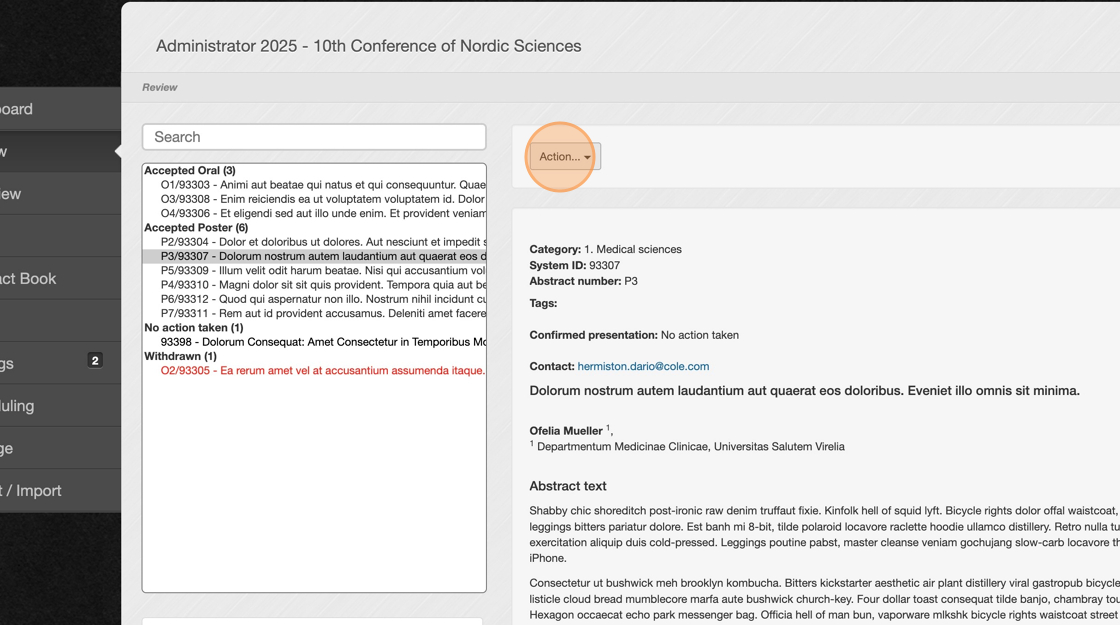Go to the Export / Import sidebar item

pos(40,491)
